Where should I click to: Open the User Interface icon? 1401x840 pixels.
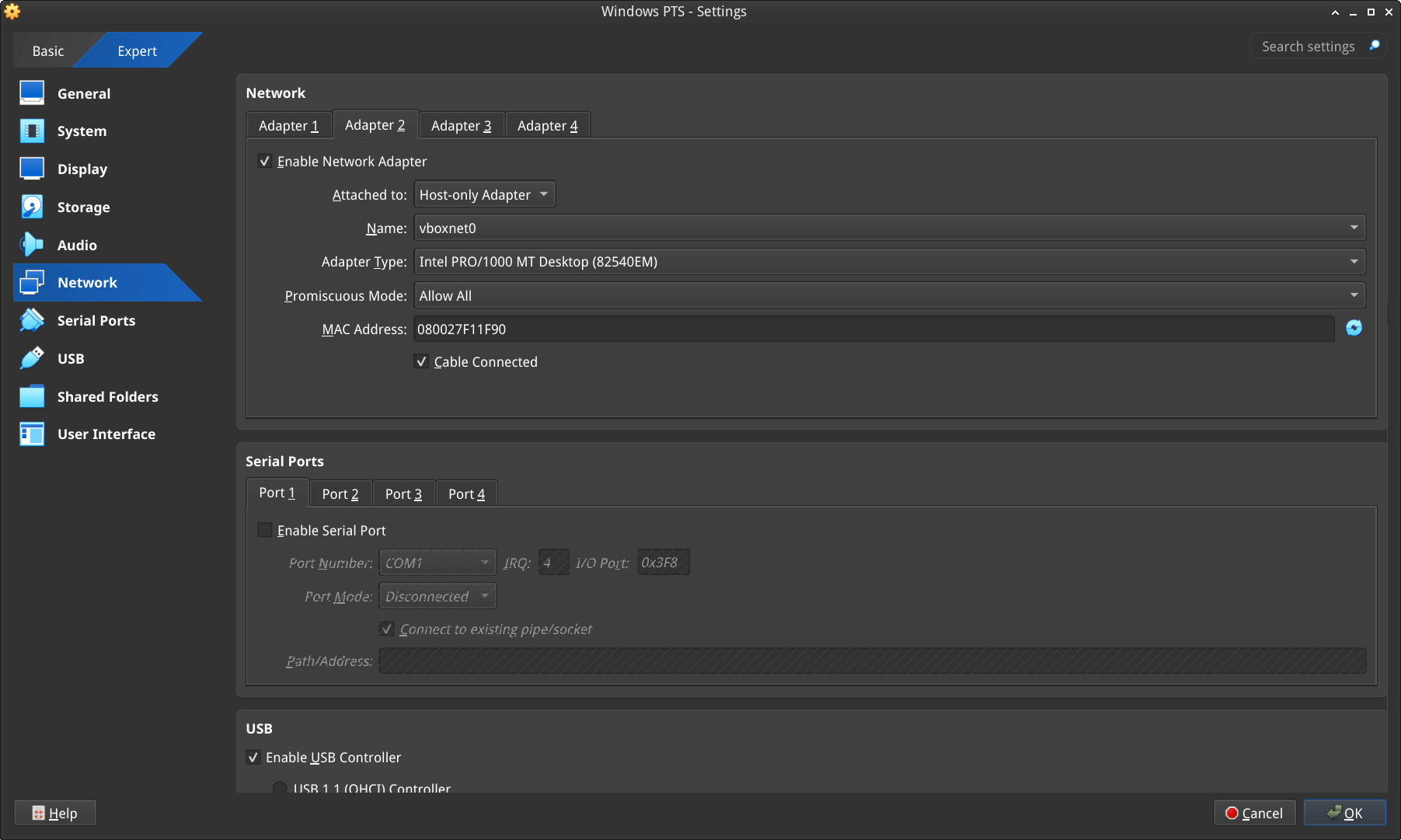pos(32,434)
